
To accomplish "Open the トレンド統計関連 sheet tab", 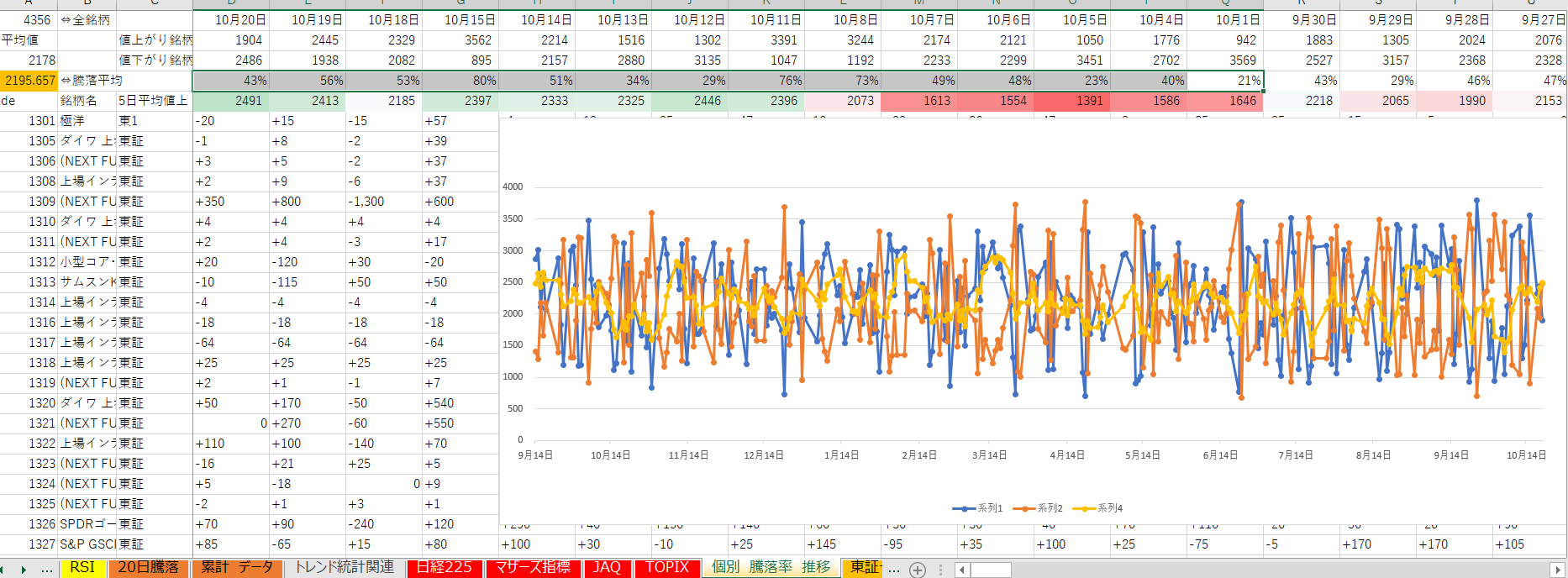I will [x=344, y=568].
